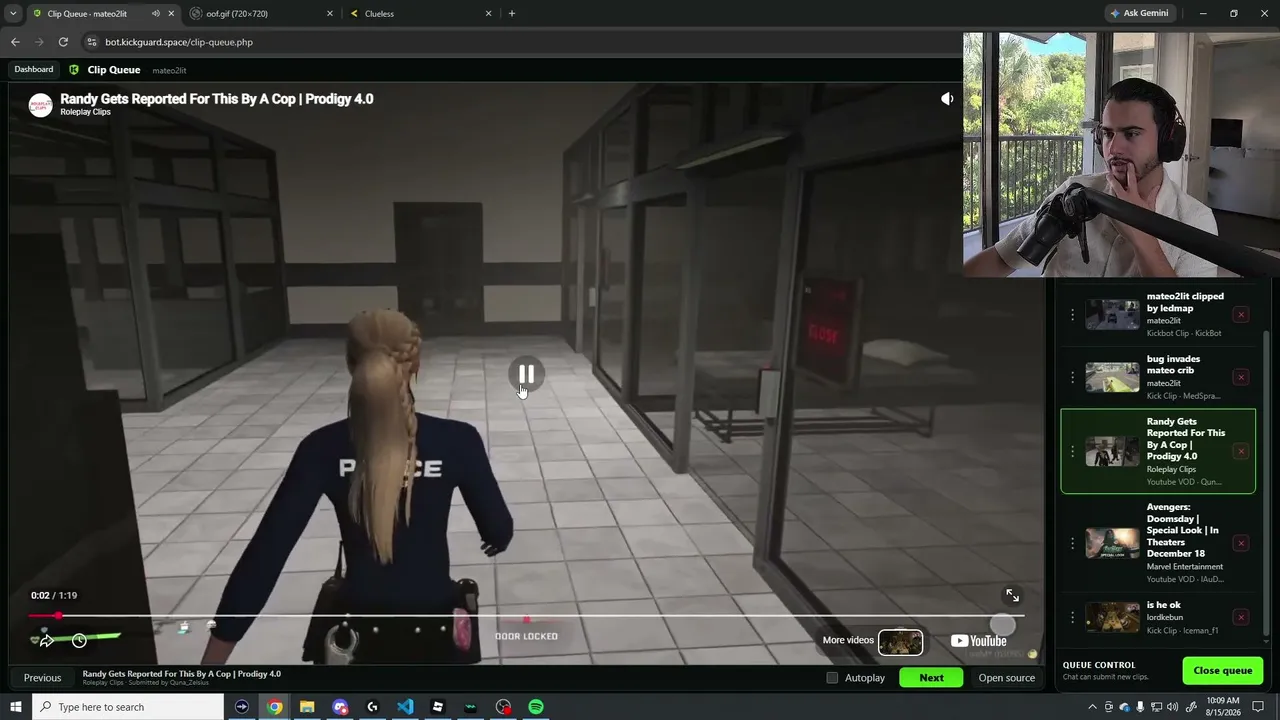Open Chrome from the taskbar
This screenshot has height=720, width=1280.
pyautogui.click(x=274, y=707)
